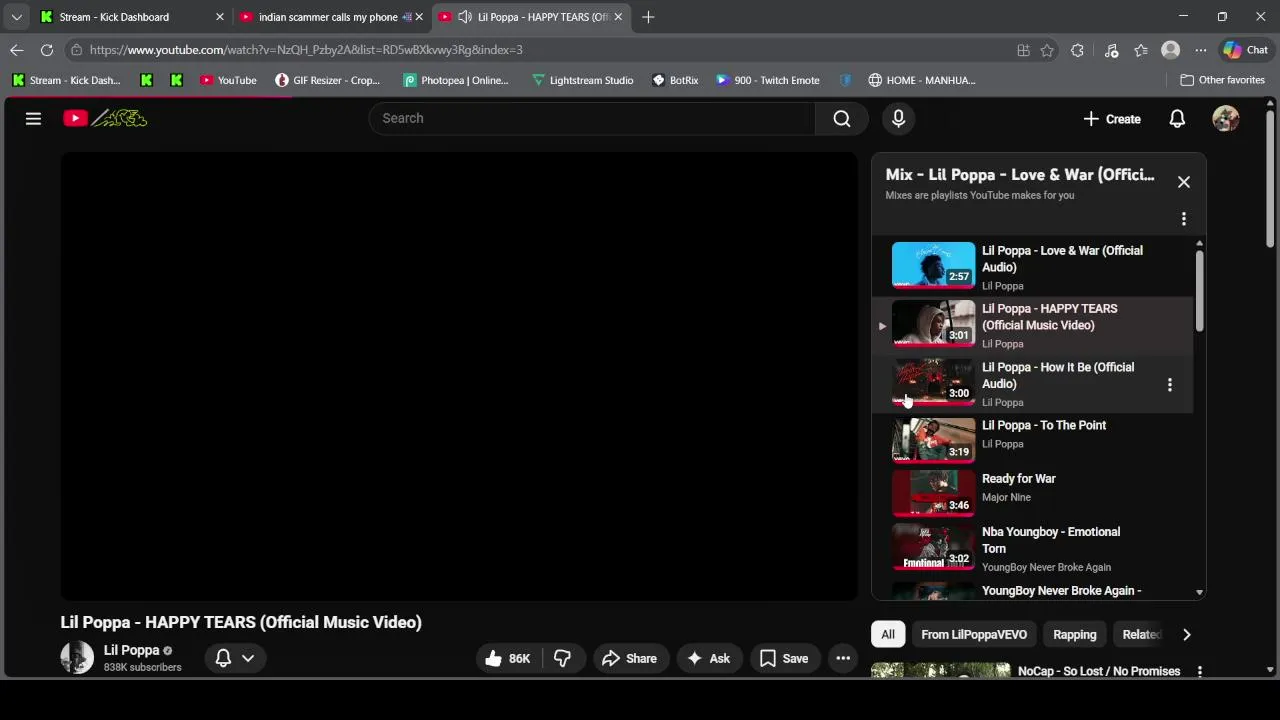Open the YouTube bookmark
The width and height of the screenshot is (1280, 720).
click(x=228, y=80)
